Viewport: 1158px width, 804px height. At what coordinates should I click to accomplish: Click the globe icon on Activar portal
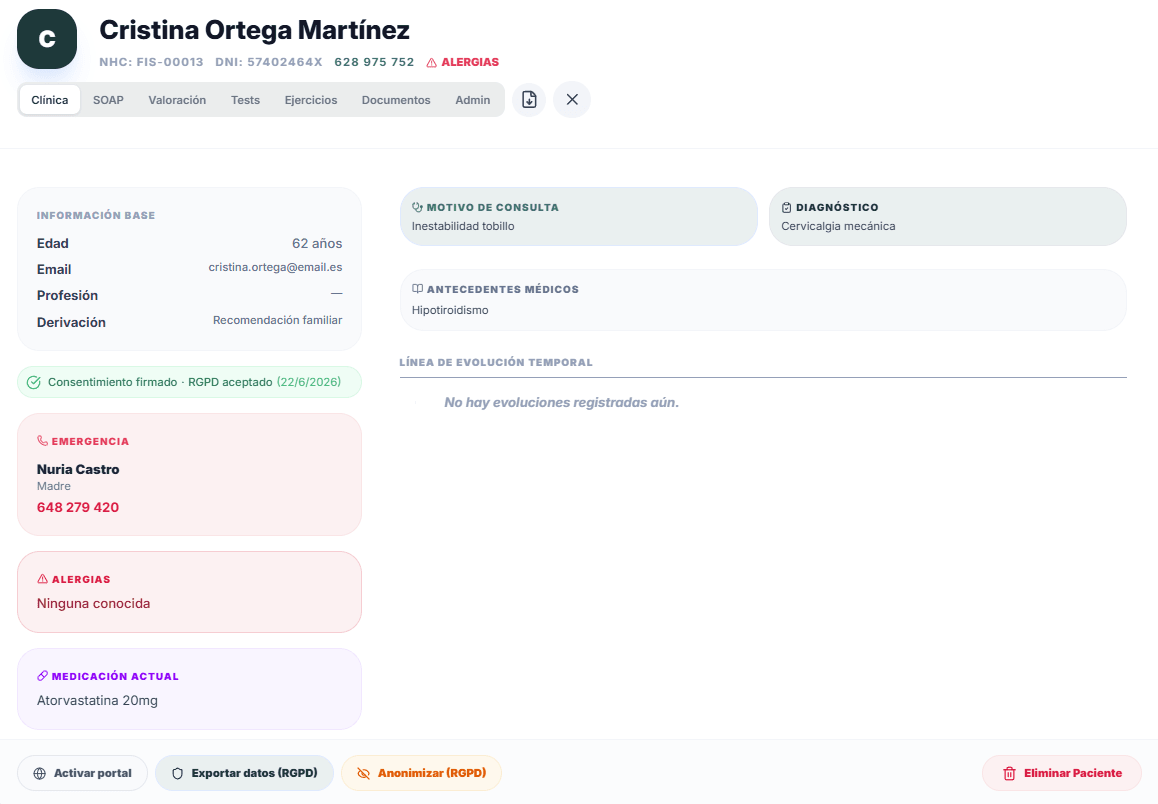[40, 774]
